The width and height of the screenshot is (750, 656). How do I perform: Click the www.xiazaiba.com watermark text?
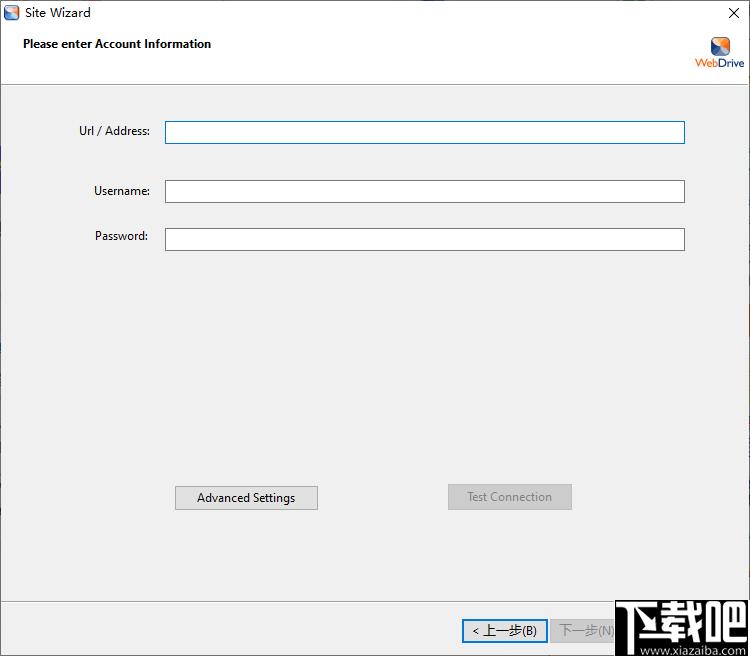(682, 648)
